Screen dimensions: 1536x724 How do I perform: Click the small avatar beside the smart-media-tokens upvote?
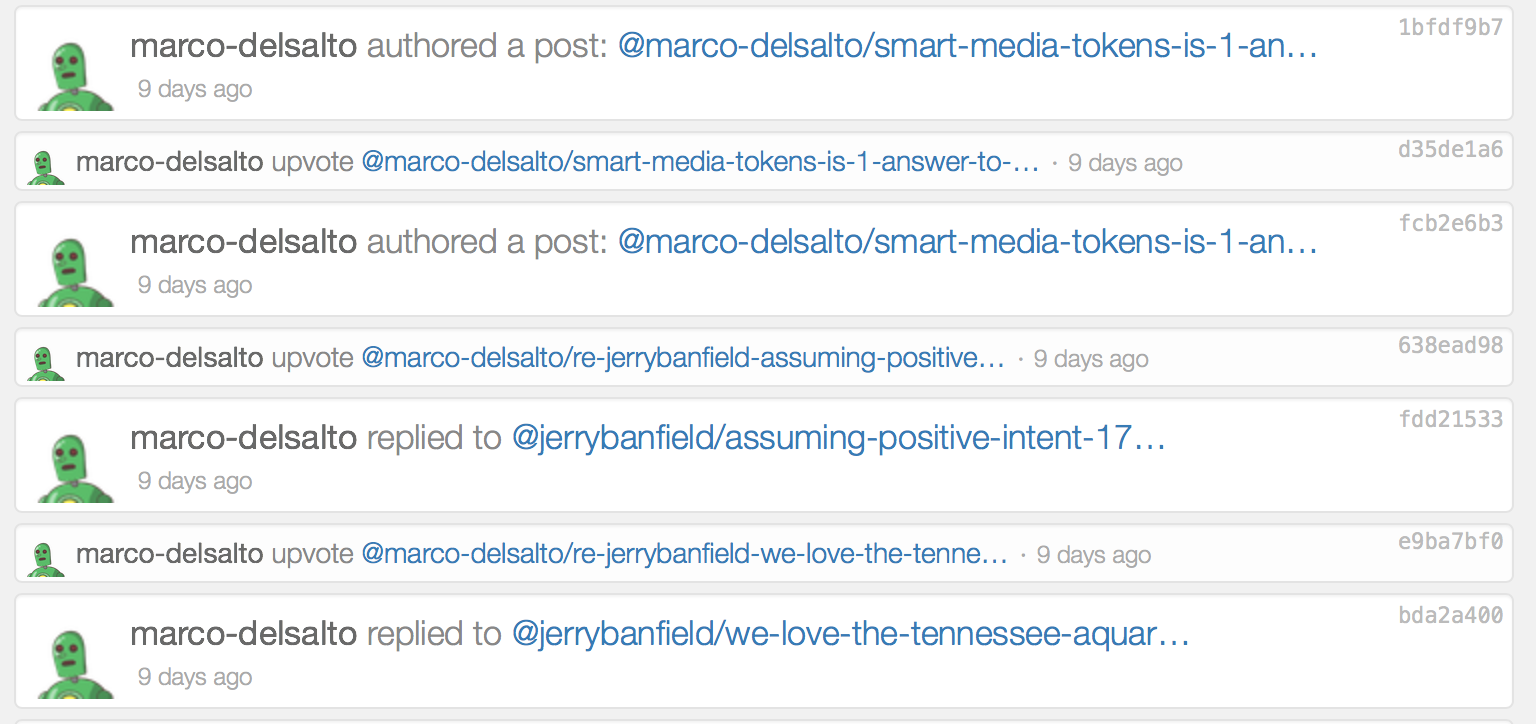[x=42, y=166]
